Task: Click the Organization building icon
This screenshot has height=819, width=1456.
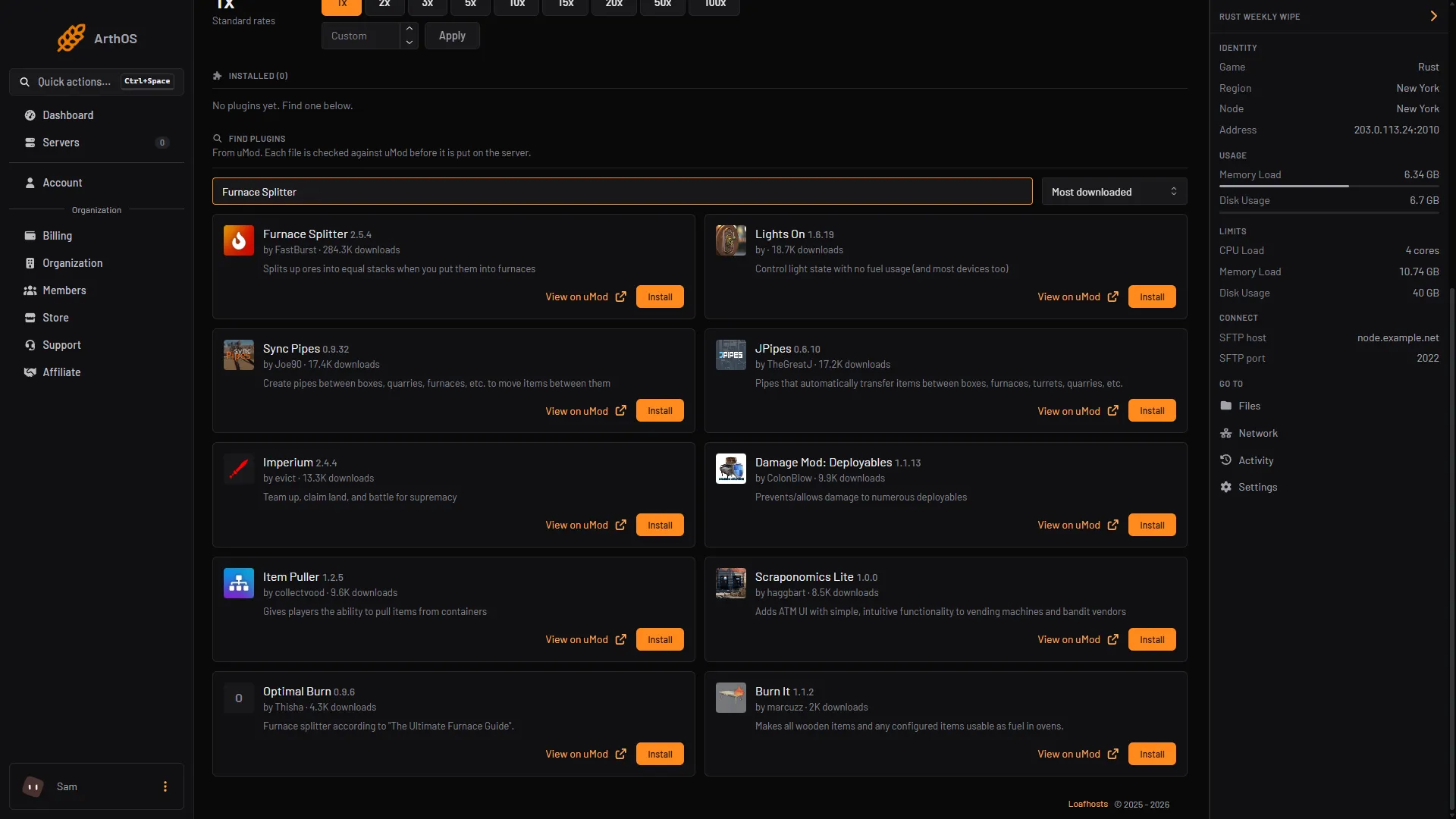Action: (30, 263)
